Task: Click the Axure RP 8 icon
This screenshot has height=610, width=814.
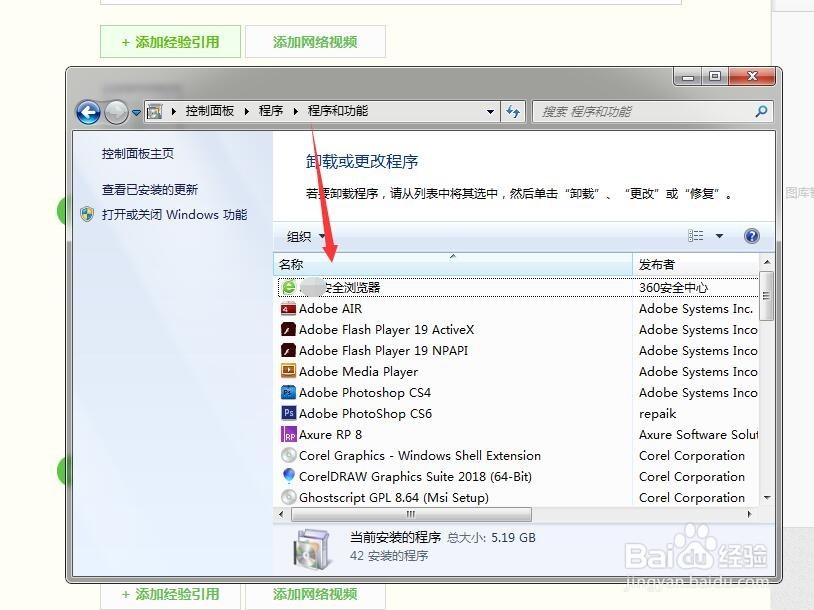Action: coord(288,435)
